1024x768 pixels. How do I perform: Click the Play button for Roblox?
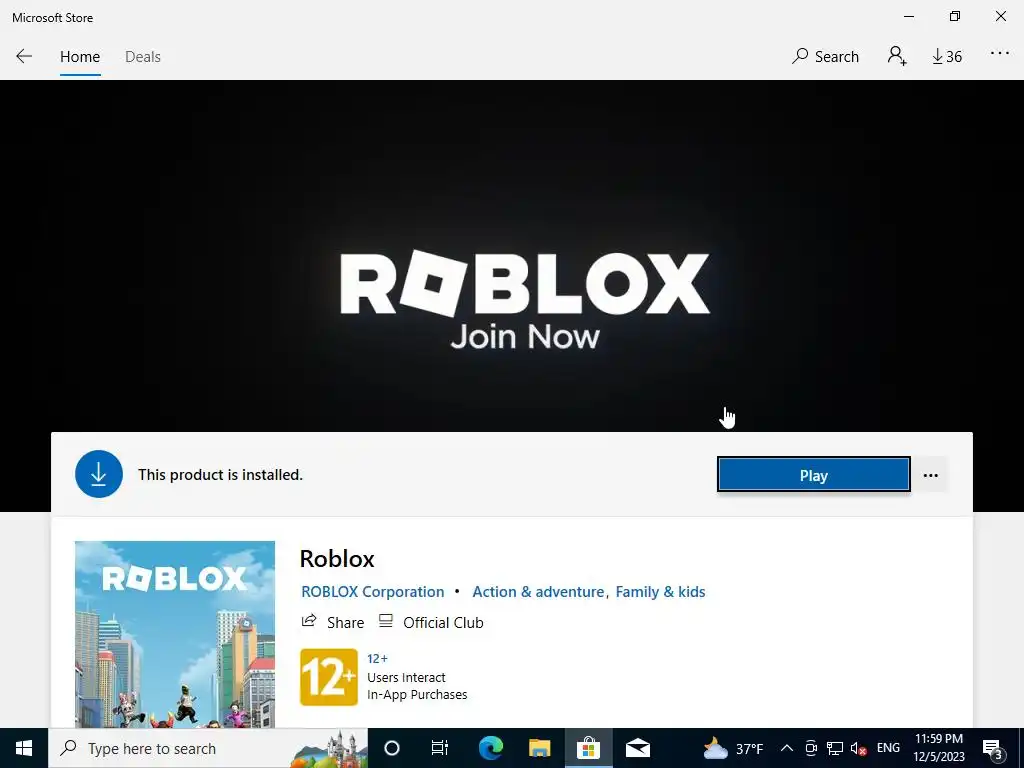814,475
